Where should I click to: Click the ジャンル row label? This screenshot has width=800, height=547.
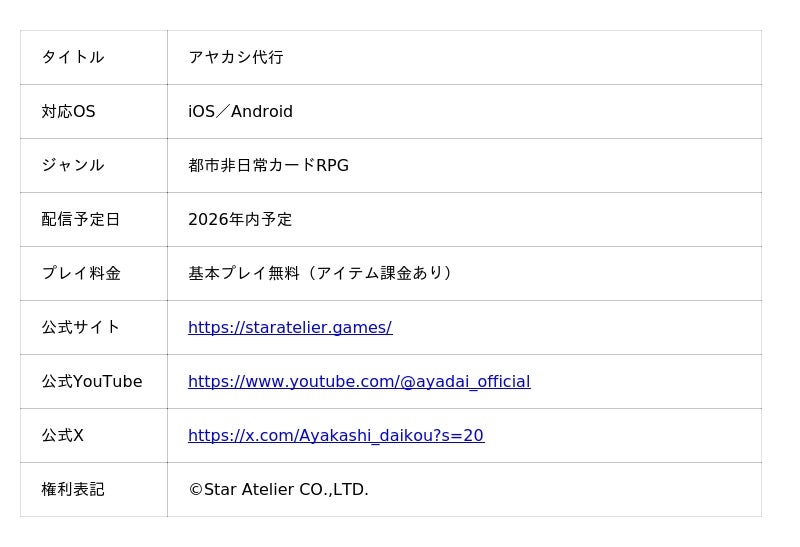point(73,165)
